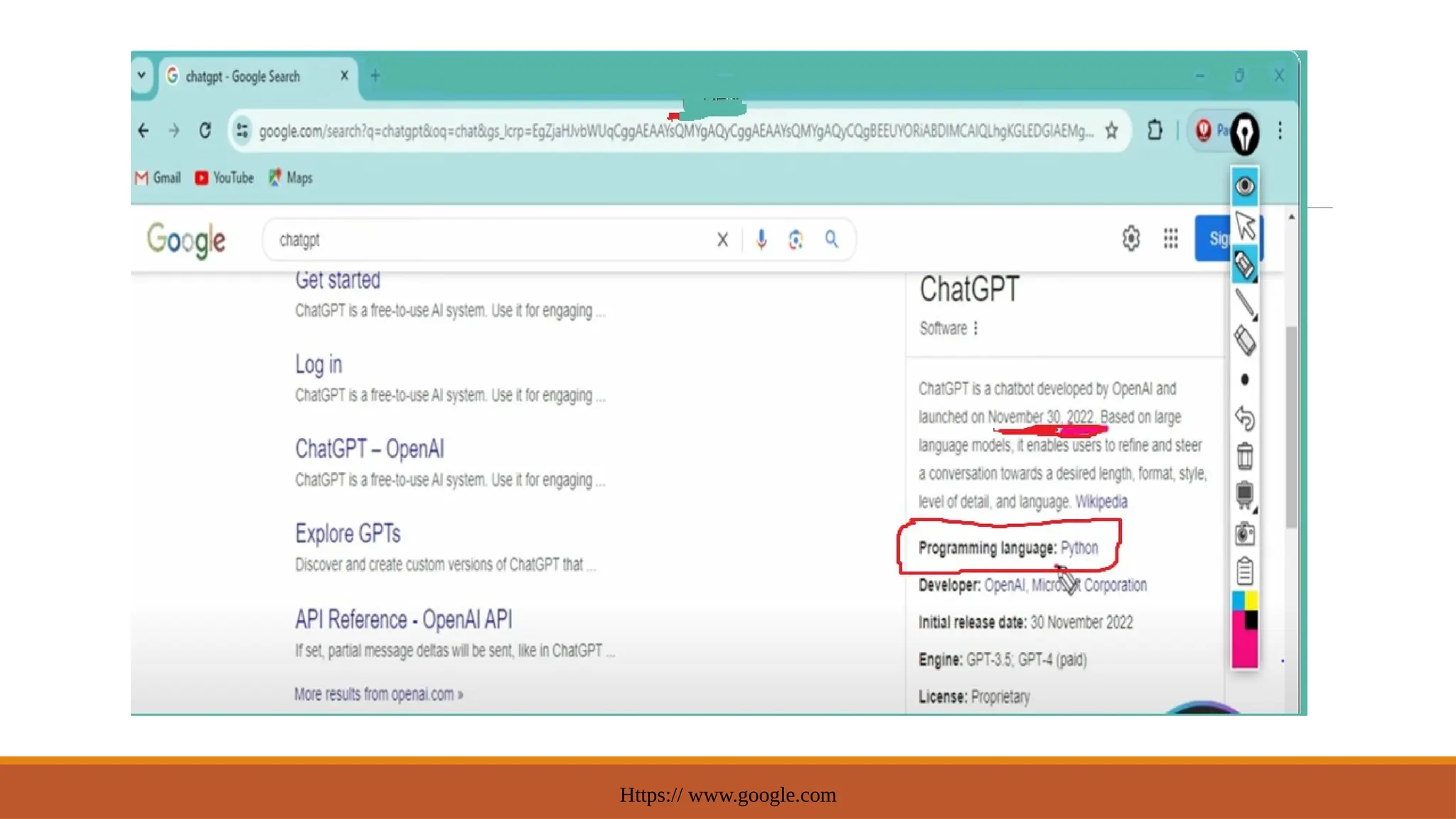Click More results from openai.com

379,694
